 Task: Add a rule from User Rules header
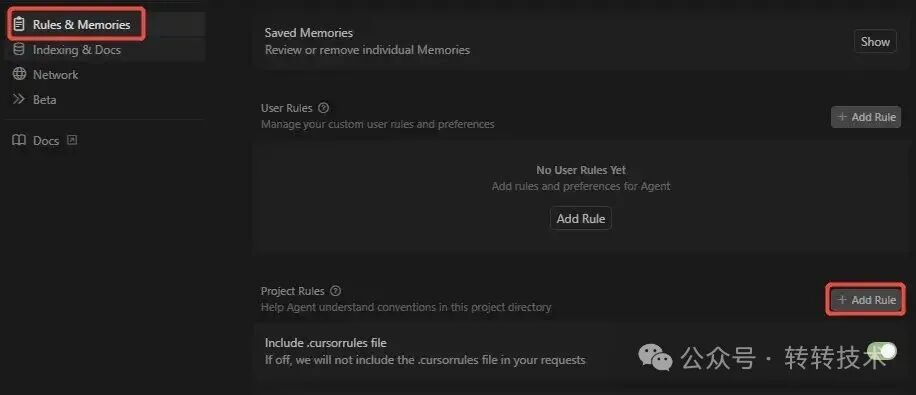(866, 117)
